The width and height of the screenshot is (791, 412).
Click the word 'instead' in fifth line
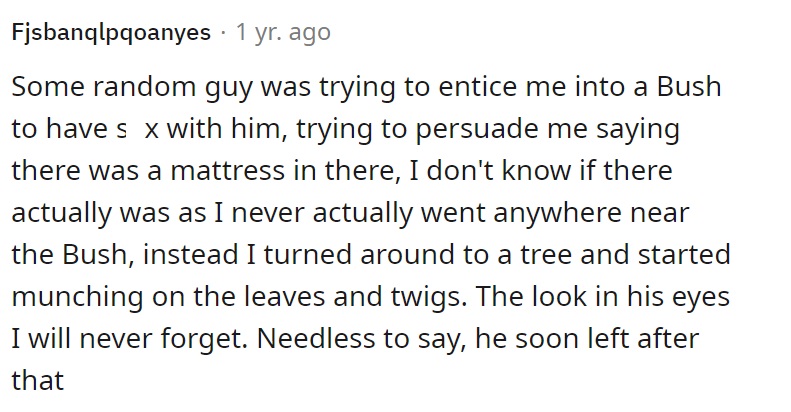pyautogui.click(x=190, y=254)
